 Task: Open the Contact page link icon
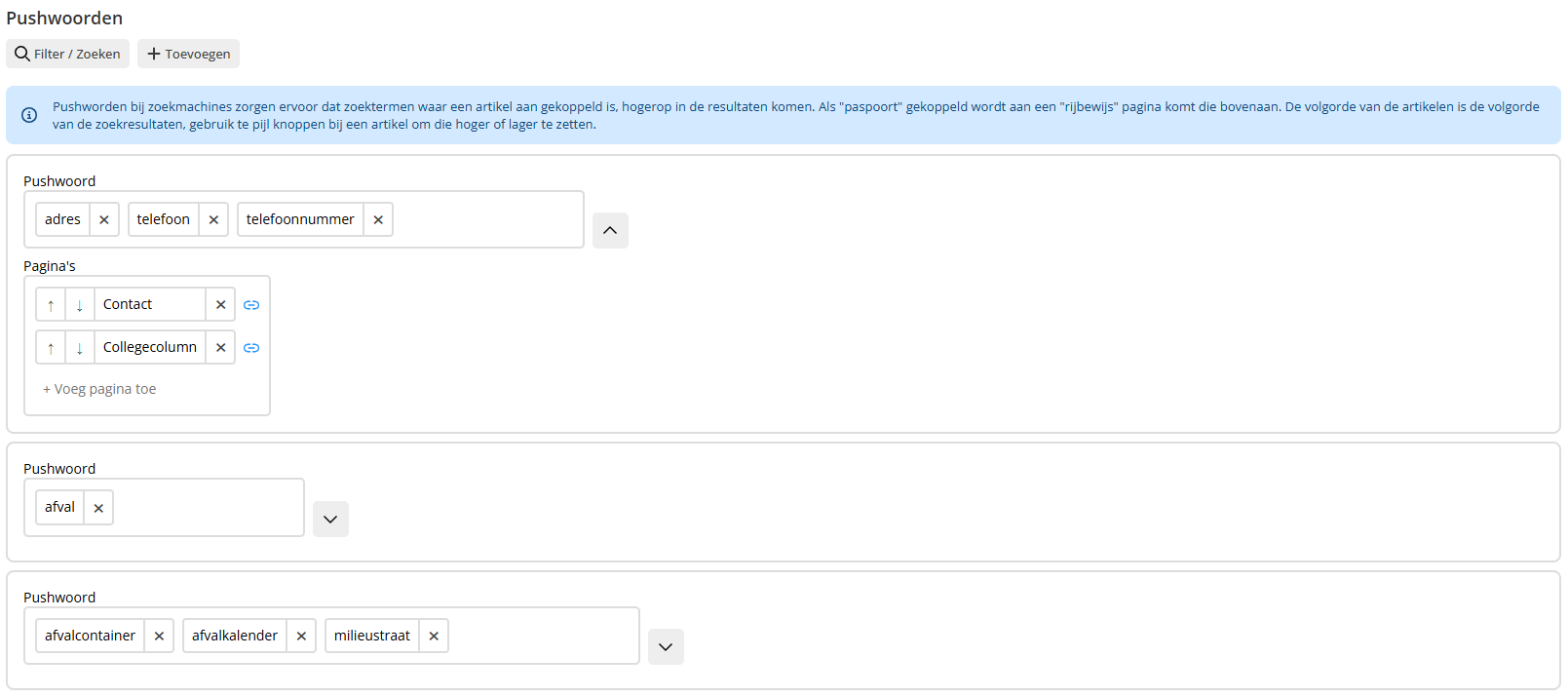tap(251, 305)
